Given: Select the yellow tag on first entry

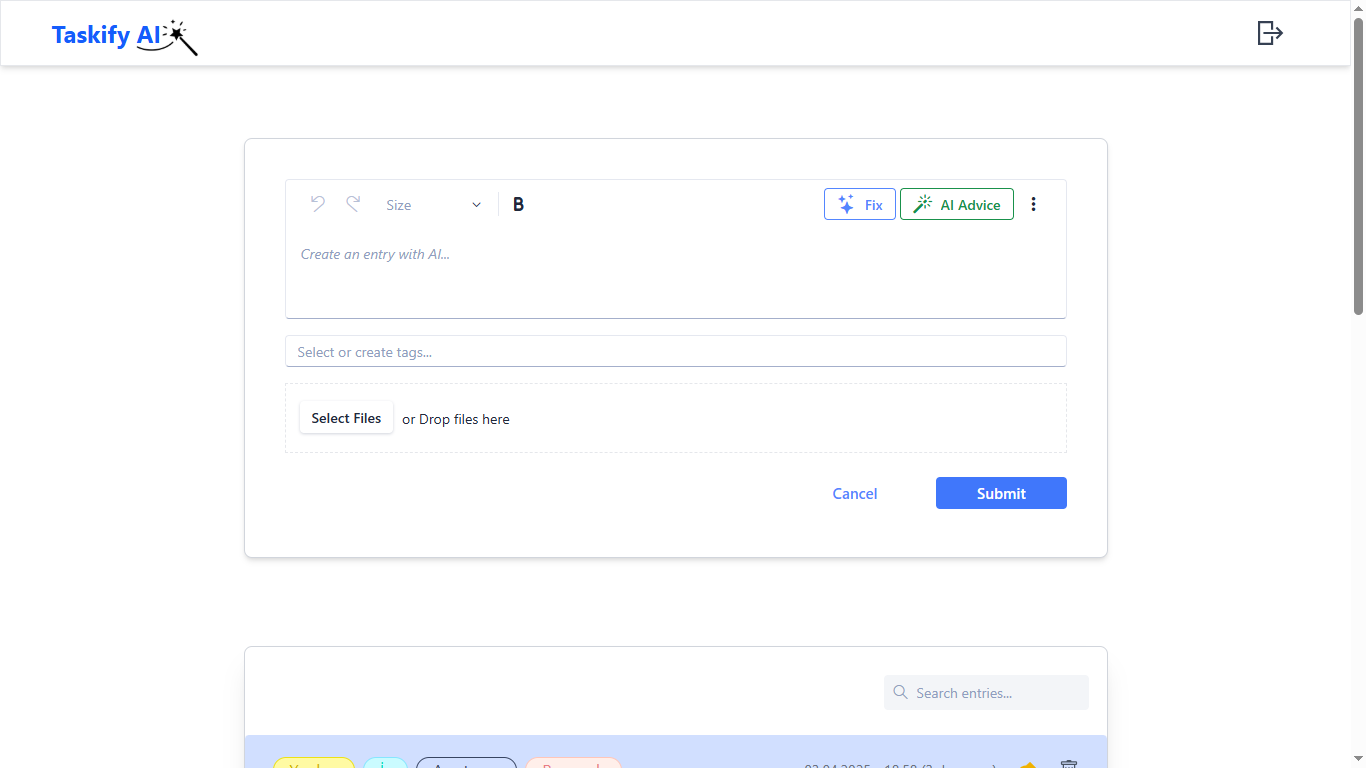Looking at the screenshot, I should click(x=313, y=764).
